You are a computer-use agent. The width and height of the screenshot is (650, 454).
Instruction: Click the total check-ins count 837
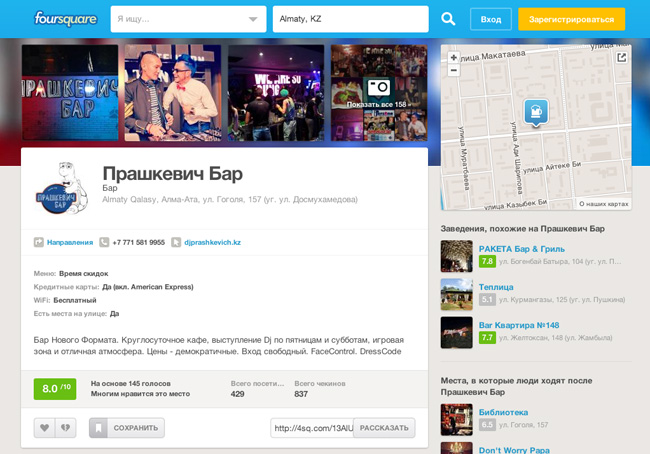coord(301,394)
